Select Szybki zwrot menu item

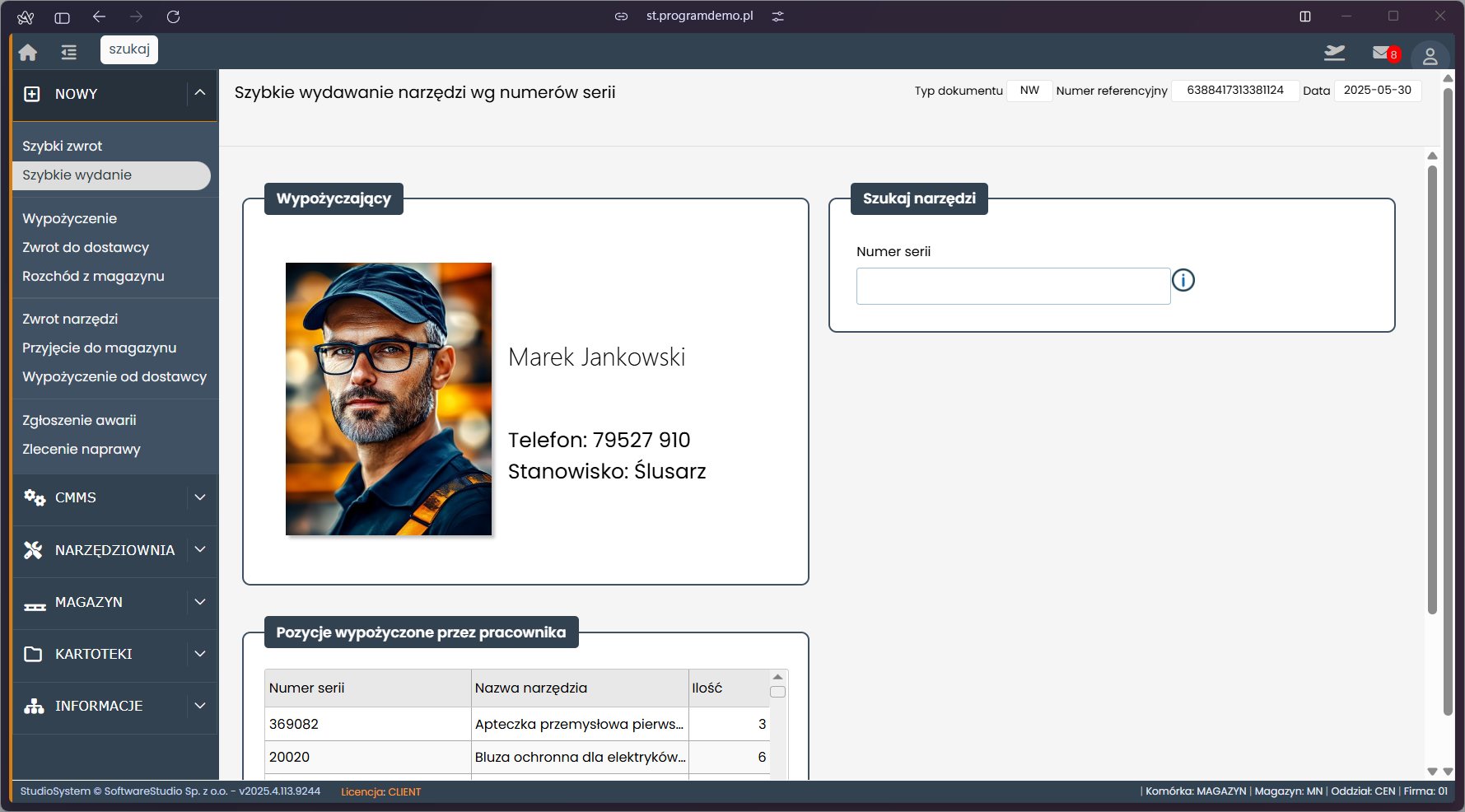(x=63, y=146)
